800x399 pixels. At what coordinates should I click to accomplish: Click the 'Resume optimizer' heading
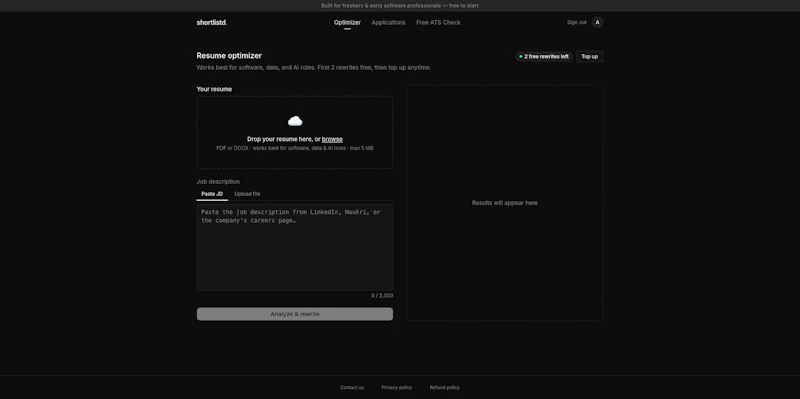click(x=229, y=56)
